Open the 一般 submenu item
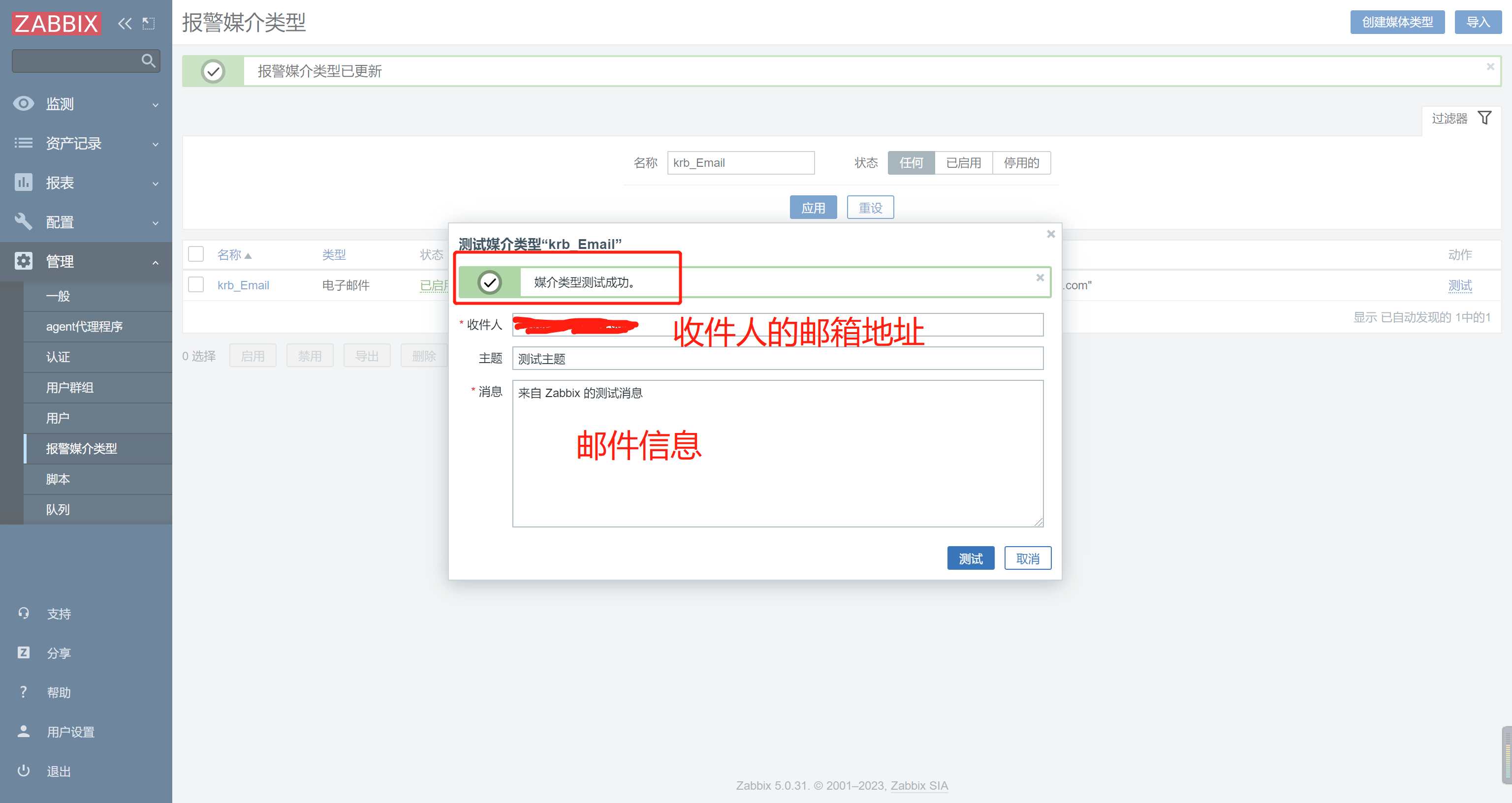The width and height of the screenshot is (1512, 803). [98, 296]
